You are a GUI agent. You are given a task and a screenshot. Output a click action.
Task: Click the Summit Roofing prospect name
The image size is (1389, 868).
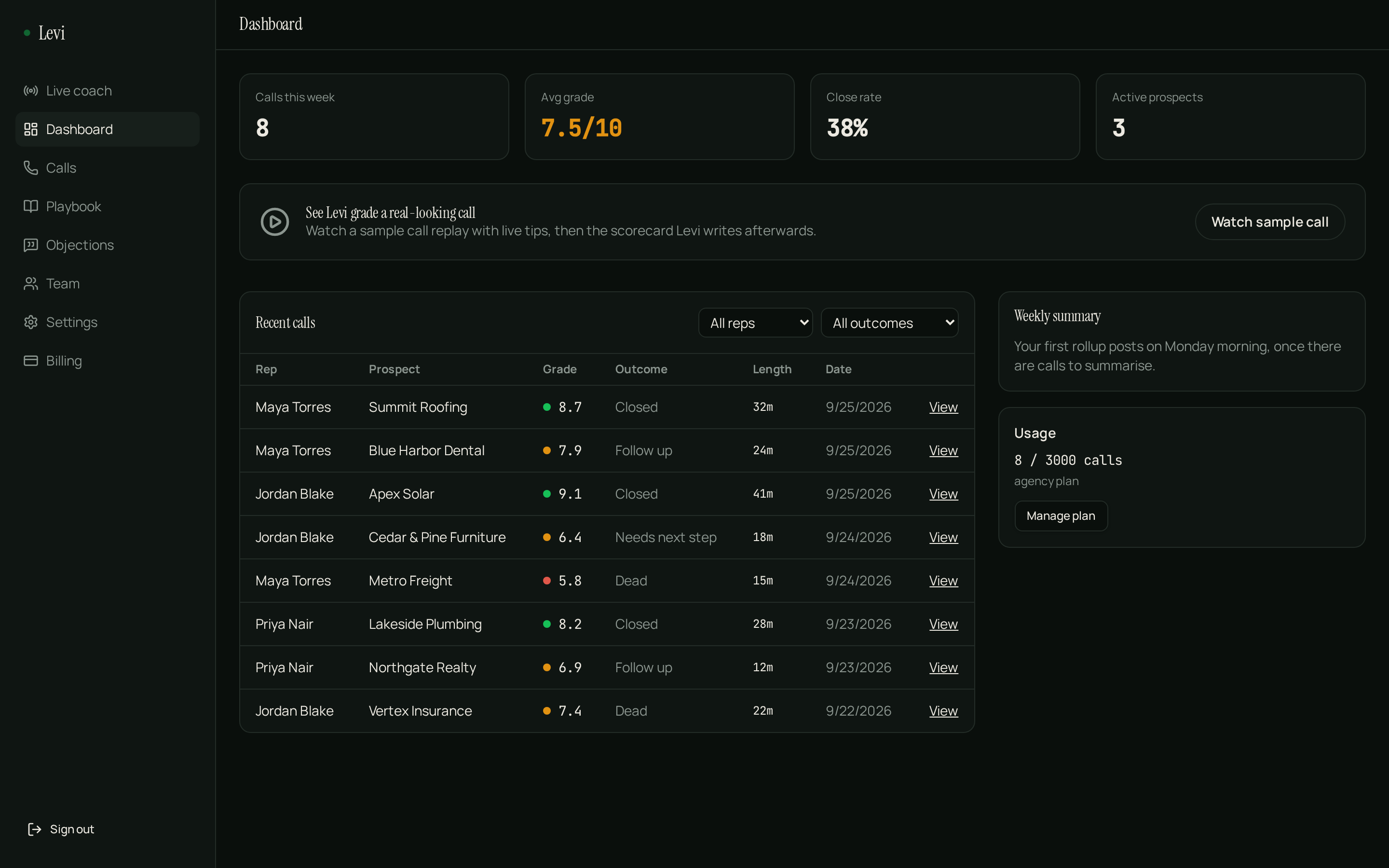418,407
